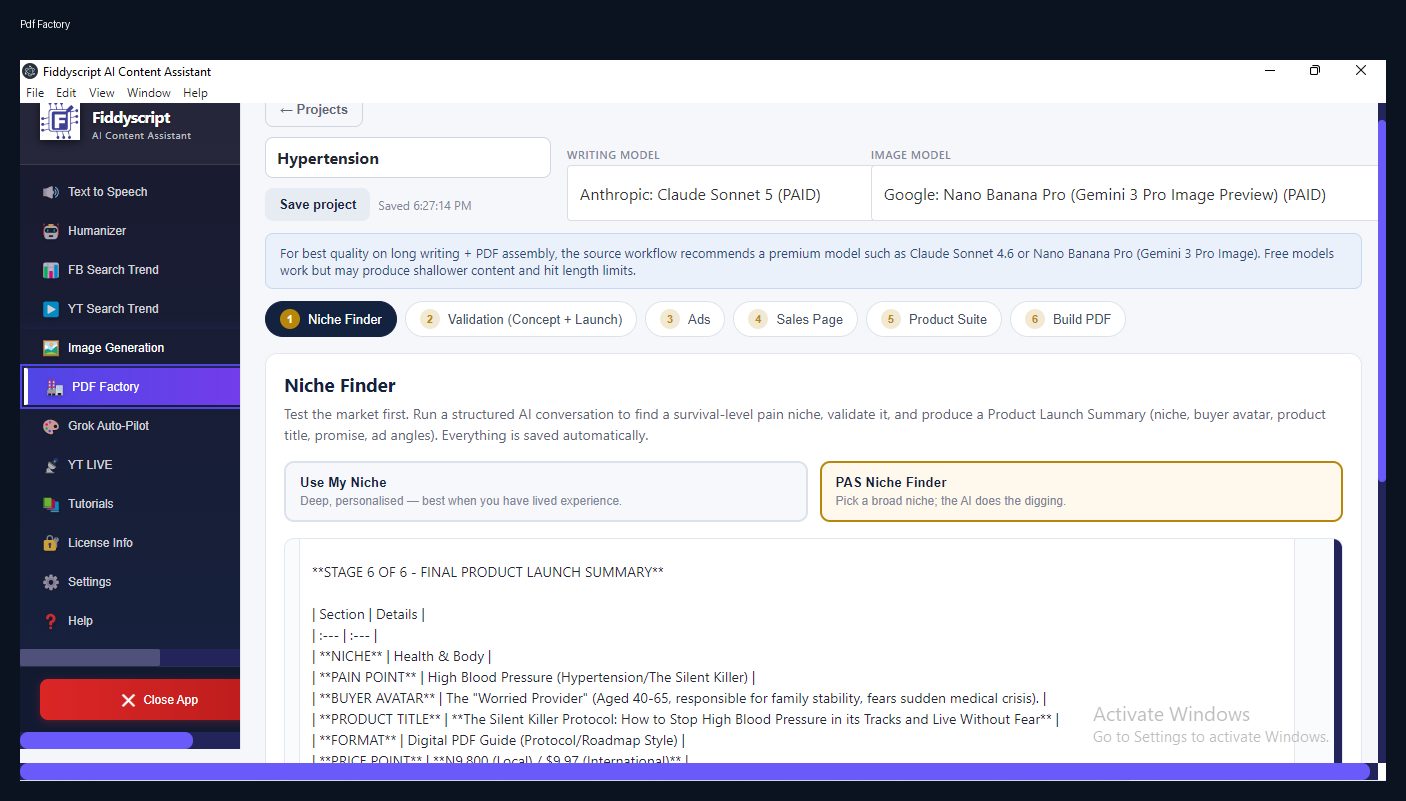
Task: Open the Edit menu
Action: pyautogui.click(x=66, y=93)
